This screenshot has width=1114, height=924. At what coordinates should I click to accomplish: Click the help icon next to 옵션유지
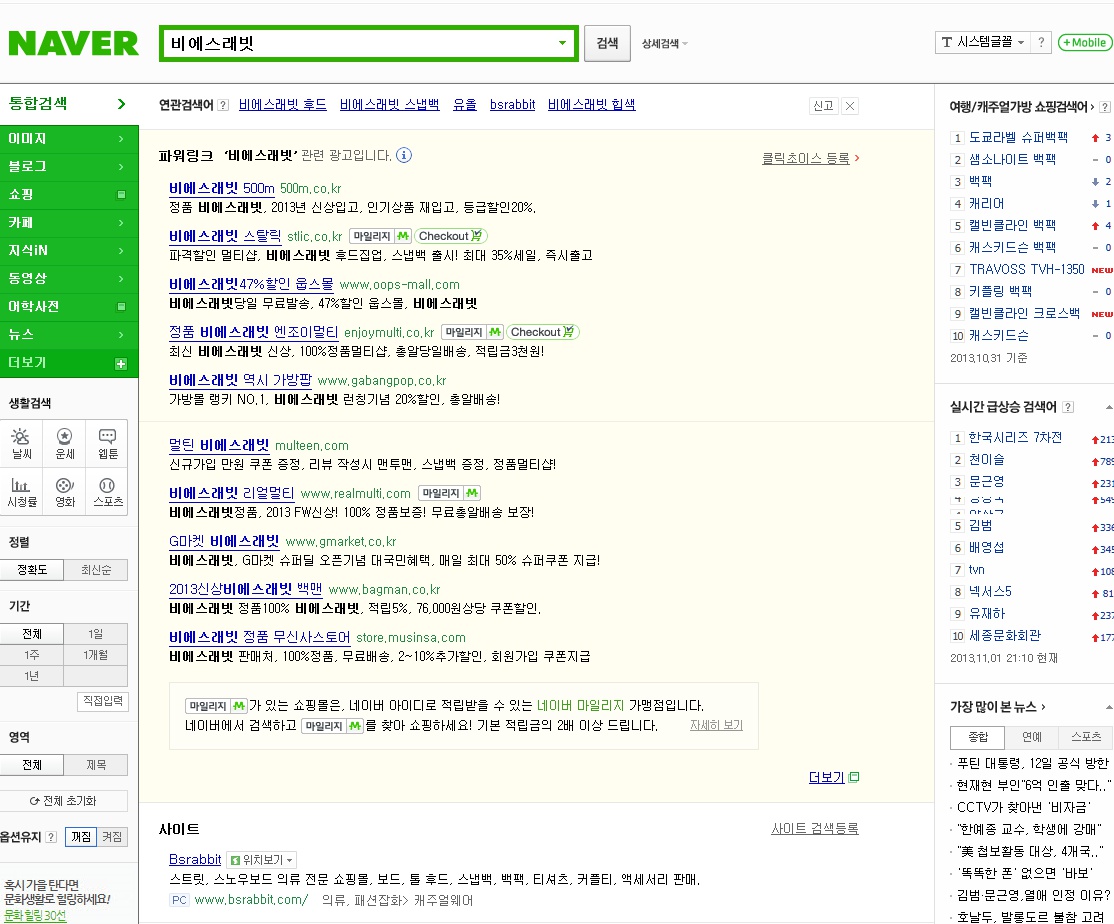pyautogui.click(x=51, y=837)
